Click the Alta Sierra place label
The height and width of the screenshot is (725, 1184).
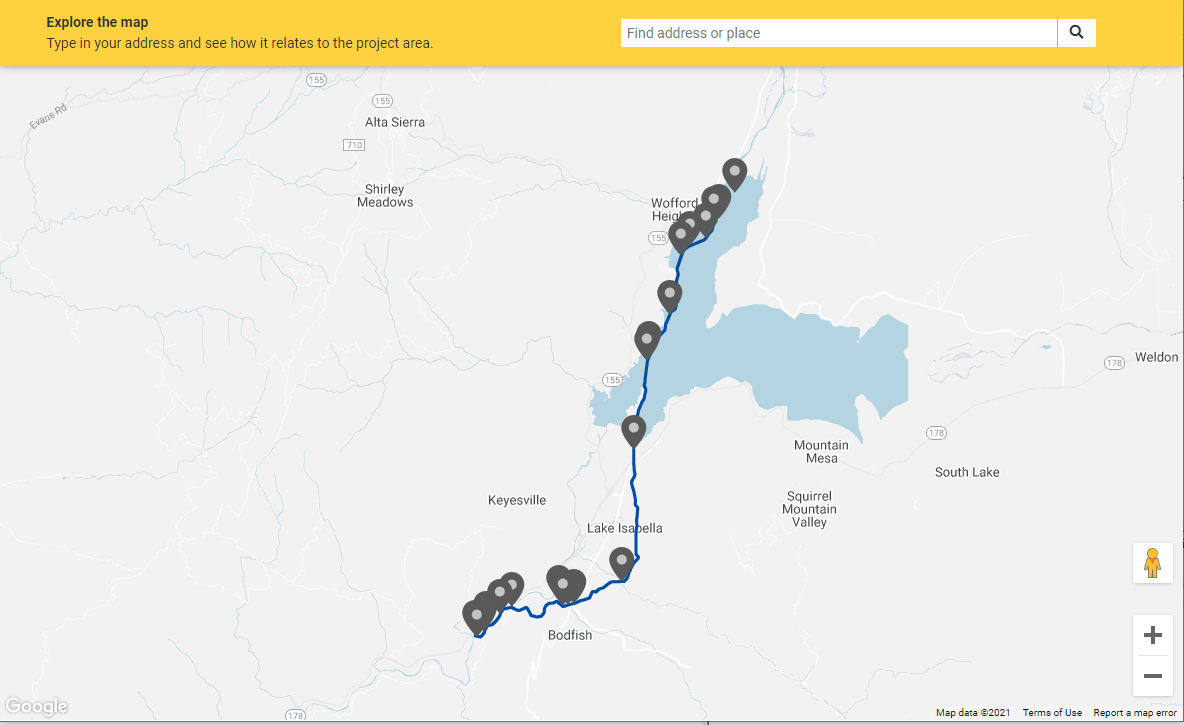395,122
